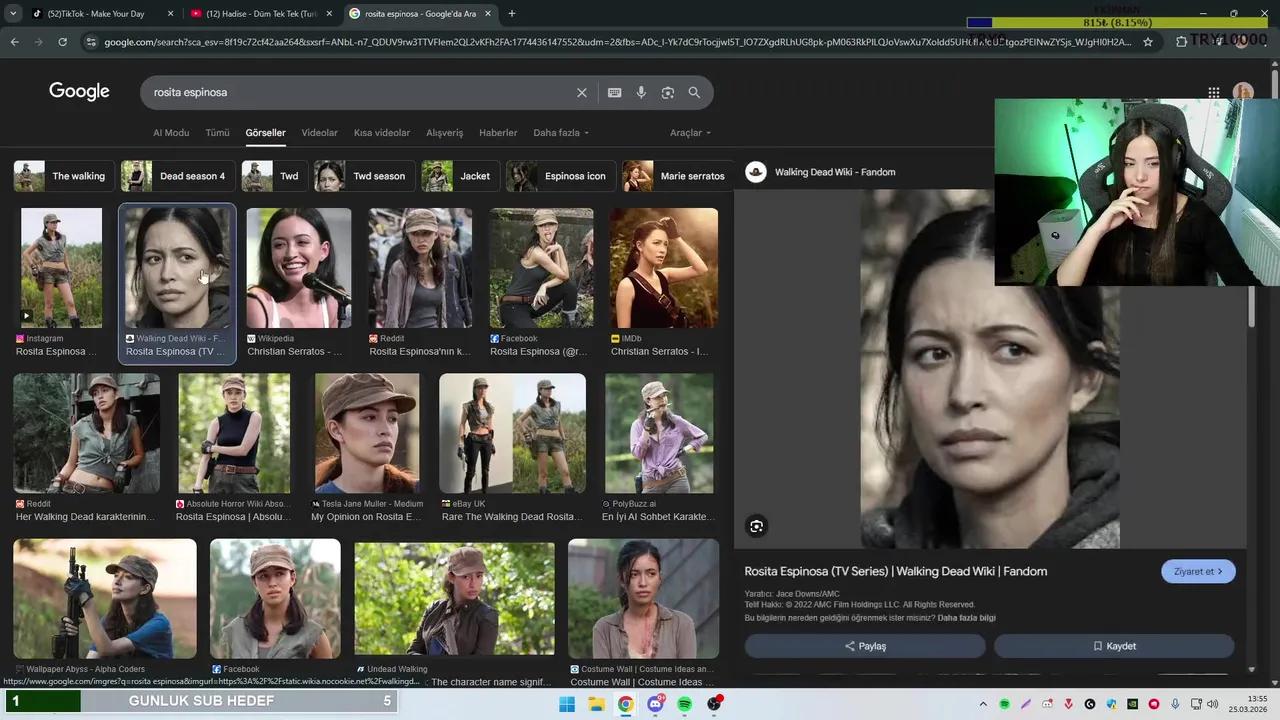Open the Chrome extensions puzzle icon

(1181, 42)
